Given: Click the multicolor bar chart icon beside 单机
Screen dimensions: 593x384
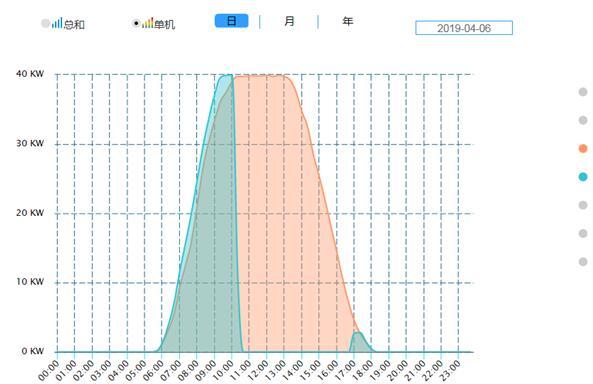Looking at the screenshot, I should (148, 23).
